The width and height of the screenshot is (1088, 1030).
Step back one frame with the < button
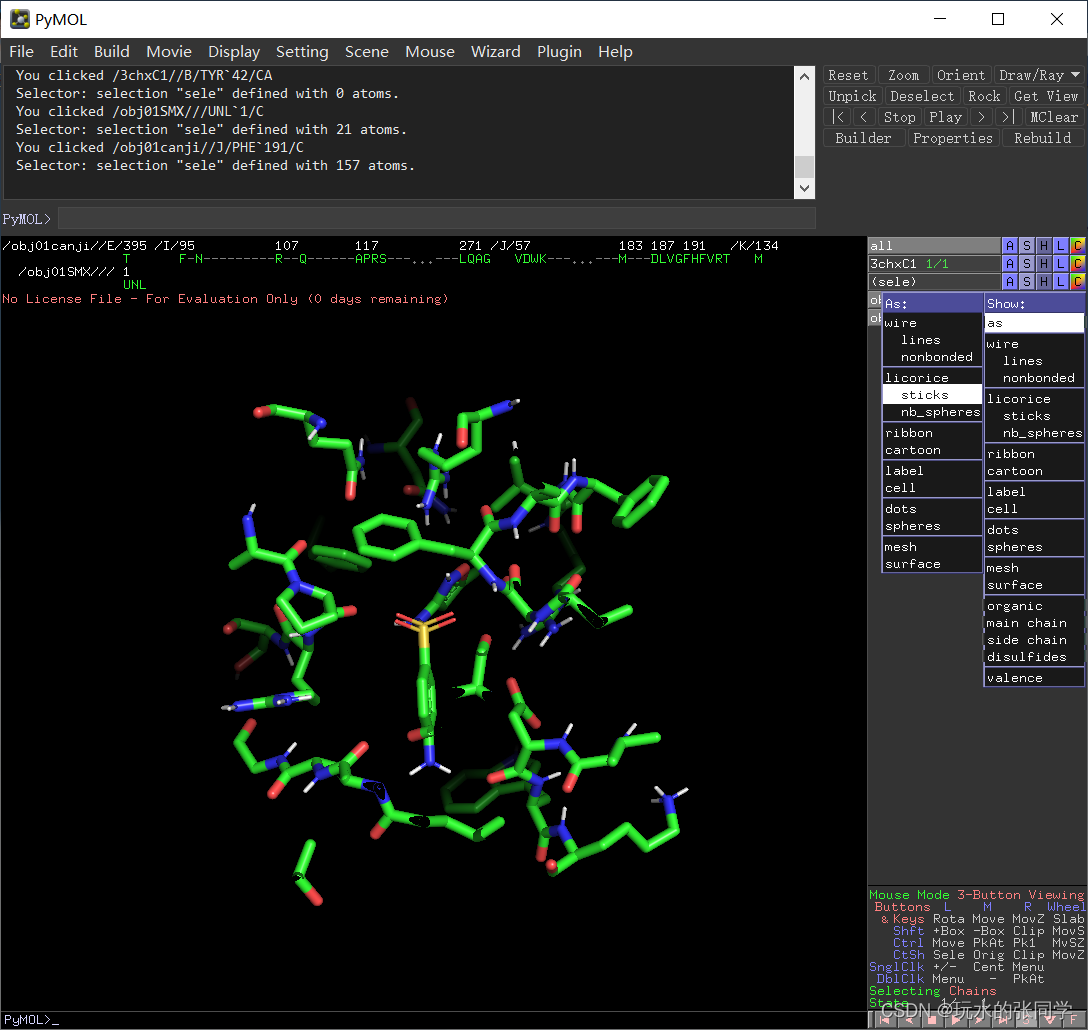pyautogui.click(x=864, y=117)
